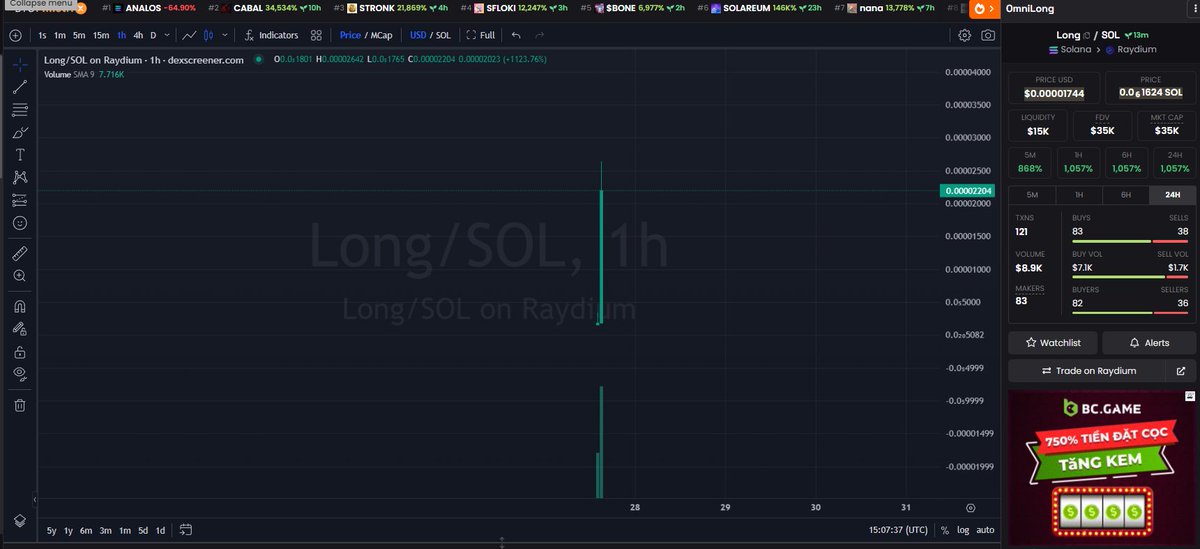
Task: Select the ruler measure tool
Action: click(20, 252)
